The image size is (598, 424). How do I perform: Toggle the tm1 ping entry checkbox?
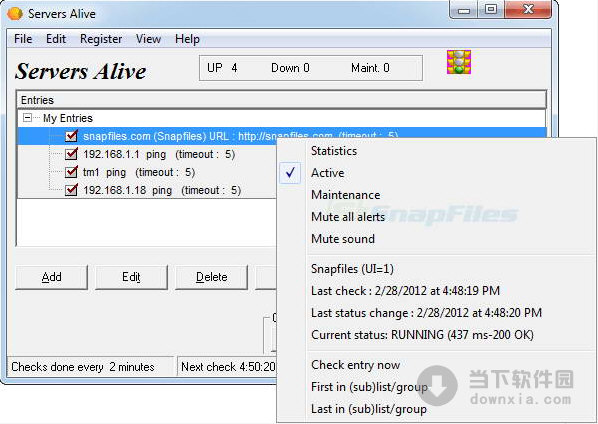click(x=71, y=172)
